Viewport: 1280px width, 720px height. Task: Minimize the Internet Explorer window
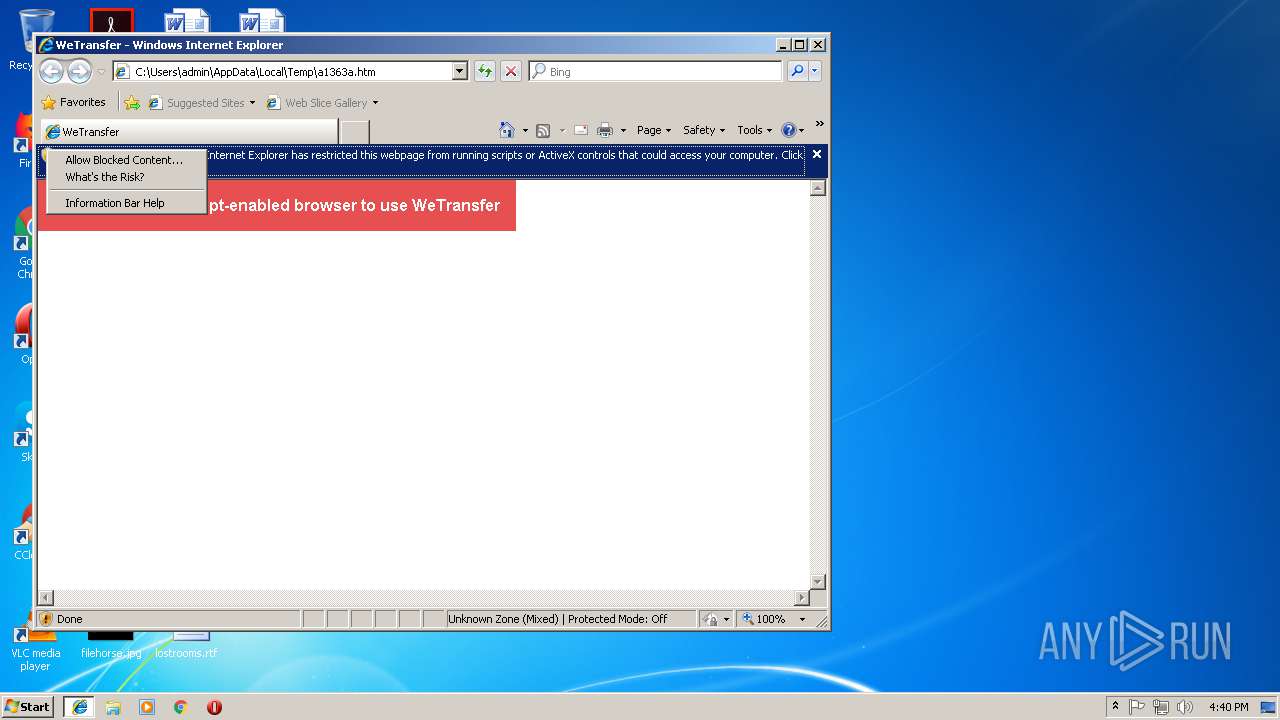783,45
